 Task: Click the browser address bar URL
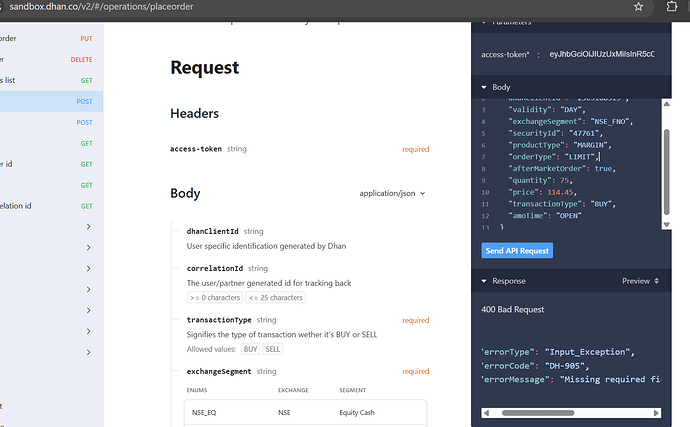tap(100, 7)
